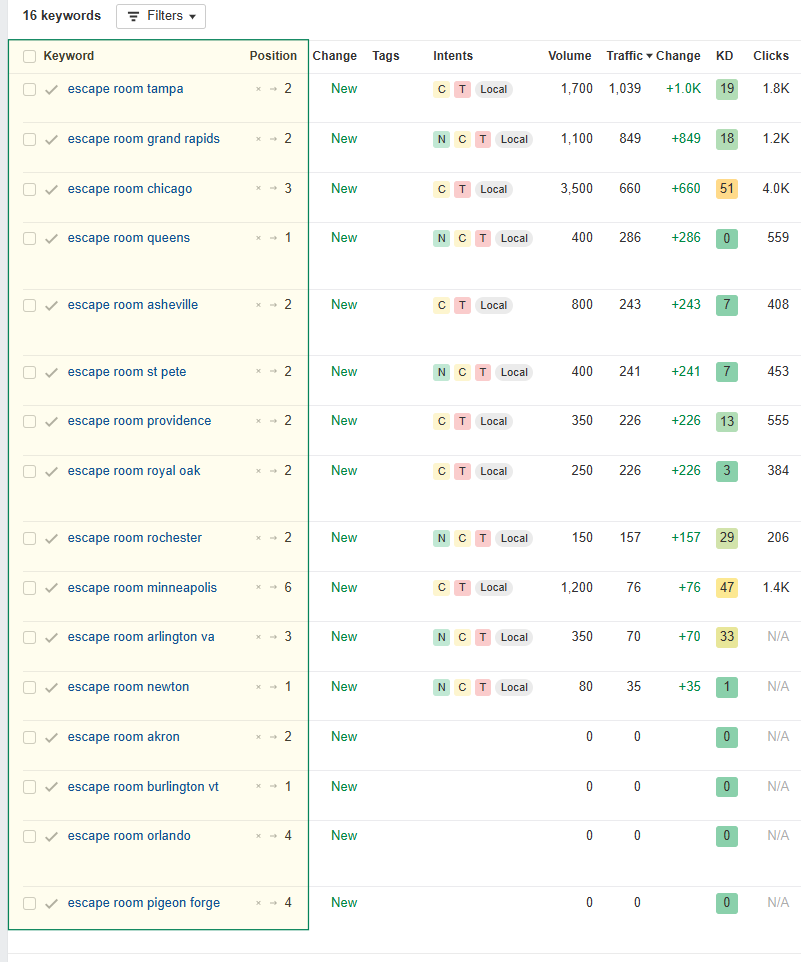
Task: Click the green KD 19 badge
Action: point(727,89)
